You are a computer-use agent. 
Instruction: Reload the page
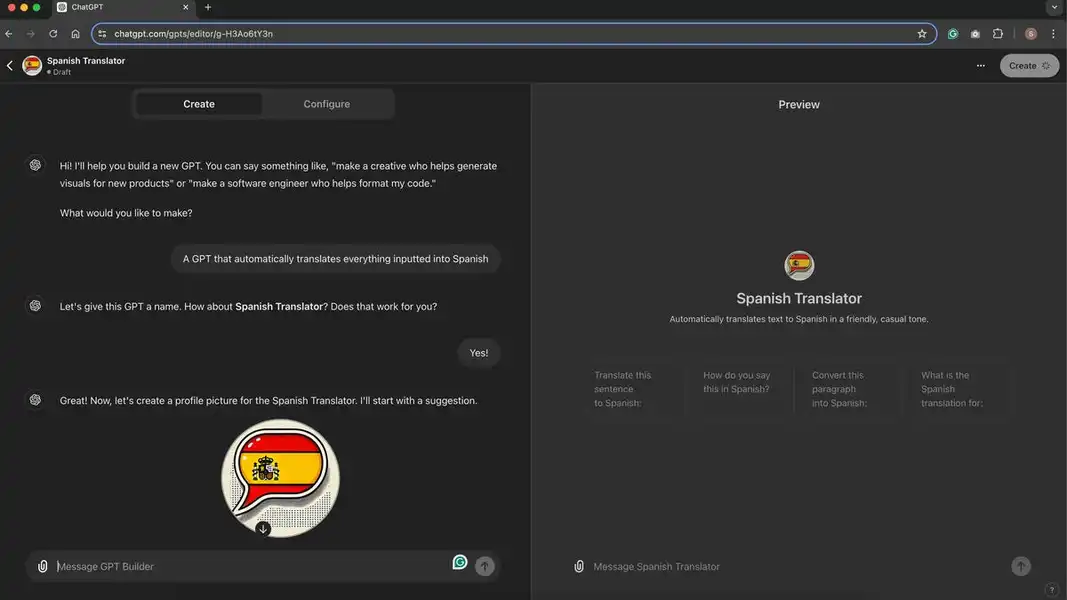tap(52, 33)
